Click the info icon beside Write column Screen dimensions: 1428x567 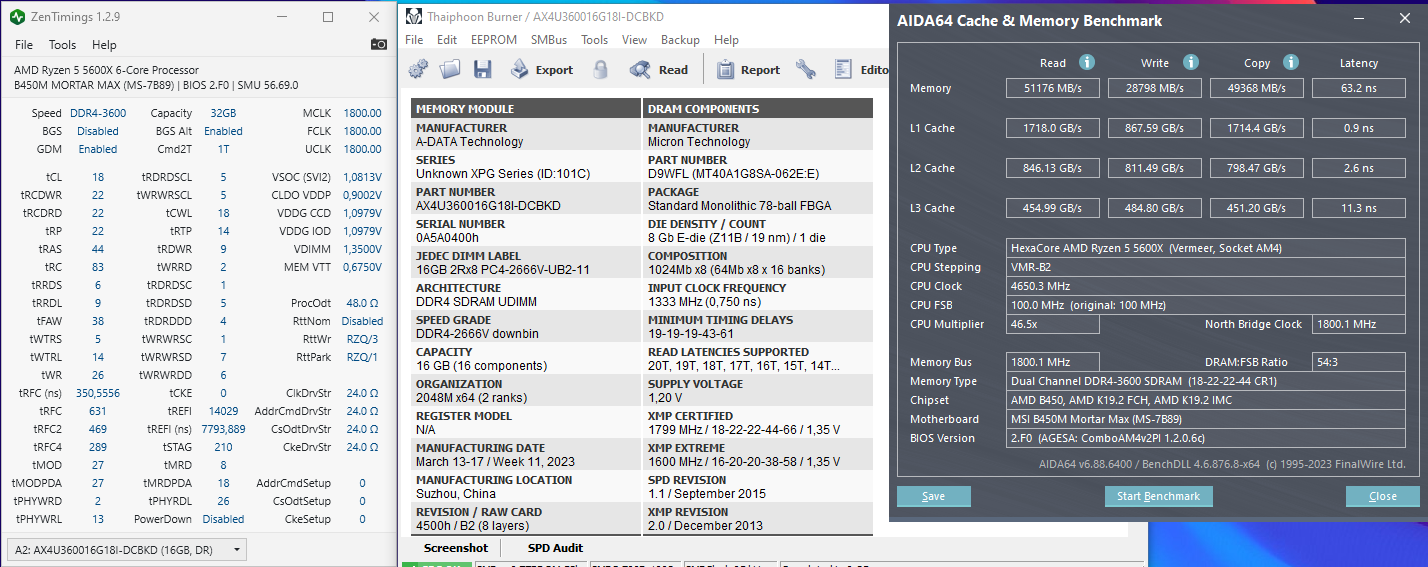tap(1190, 62)
